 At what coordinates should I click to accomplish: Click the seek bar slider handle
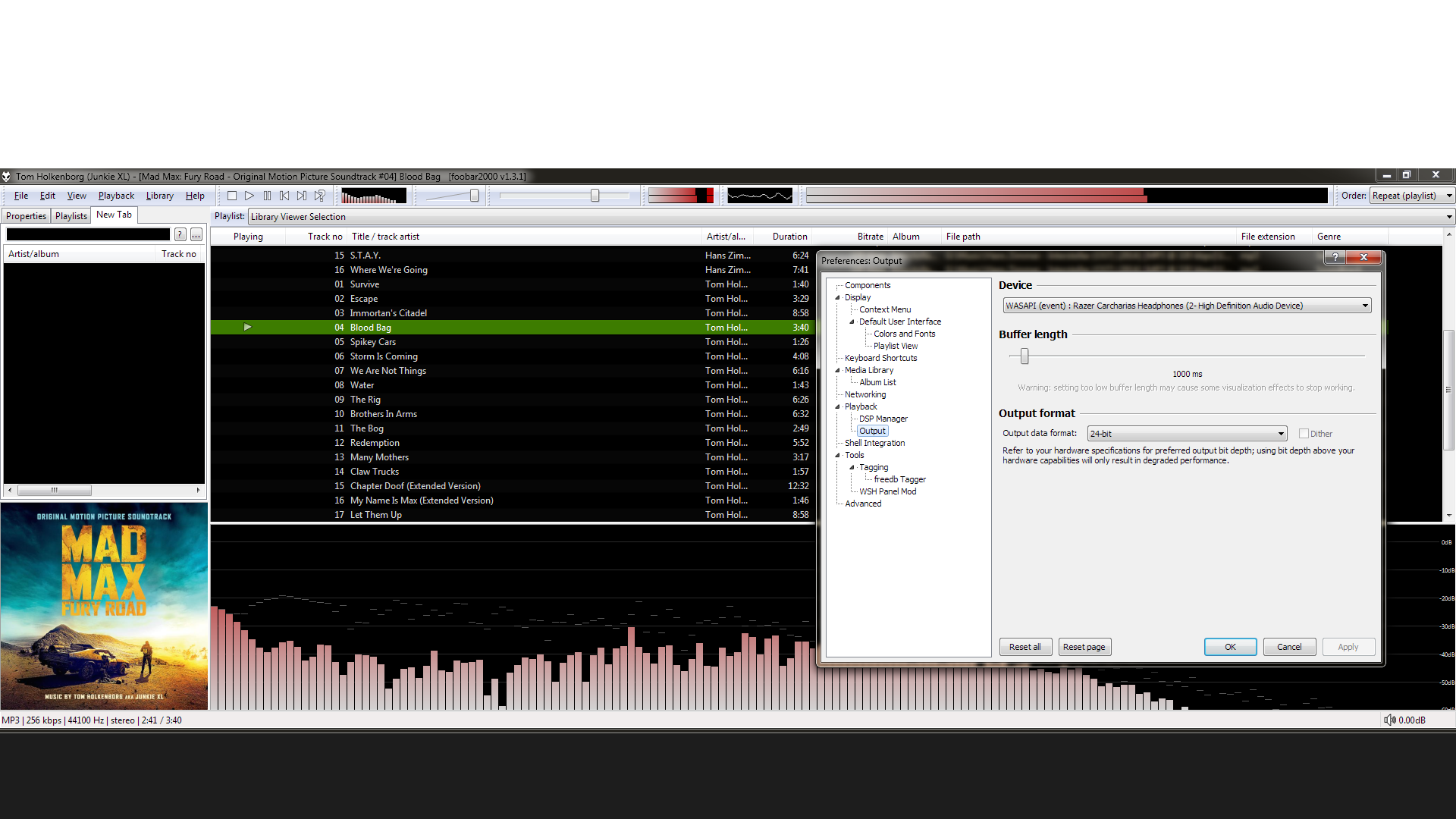pos(595,196)
